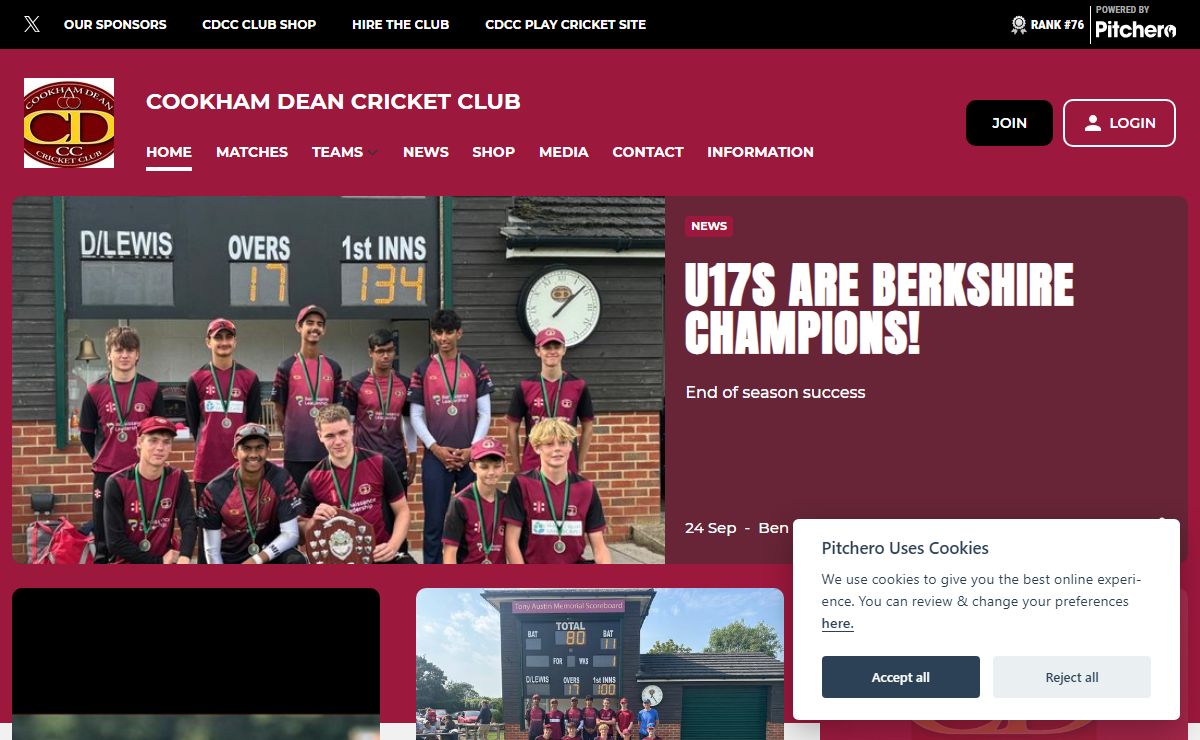
Task: Click the Cookham Dean club crest logo
Action: [69, 123]
